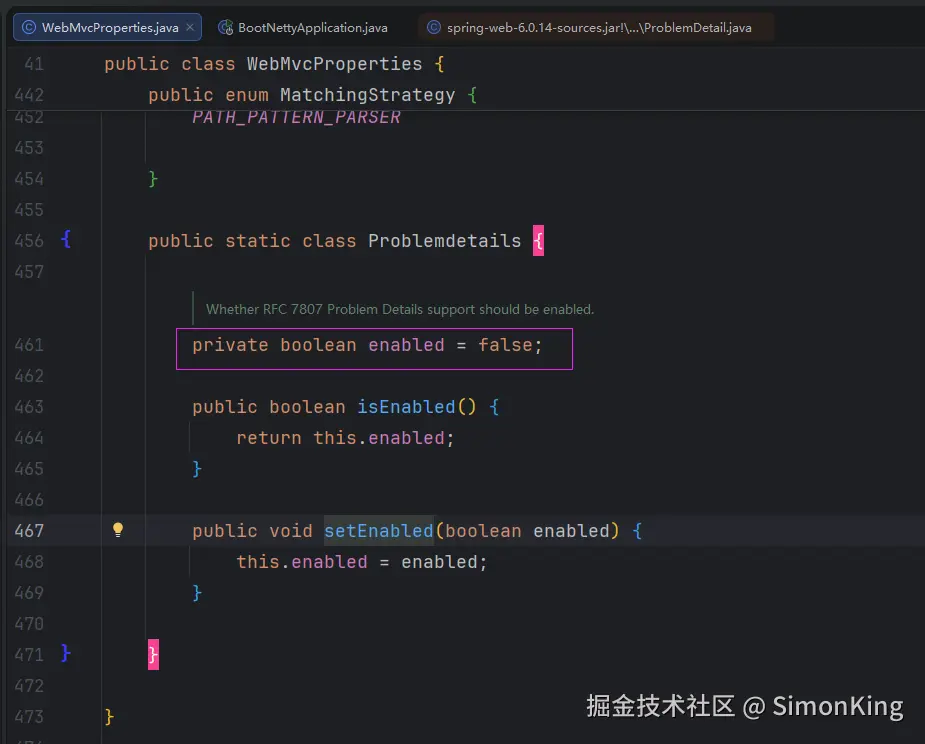Close the WebMvcProperties.java tab
The height and width of the screenshot is (744, 925).
pos(190,27)
